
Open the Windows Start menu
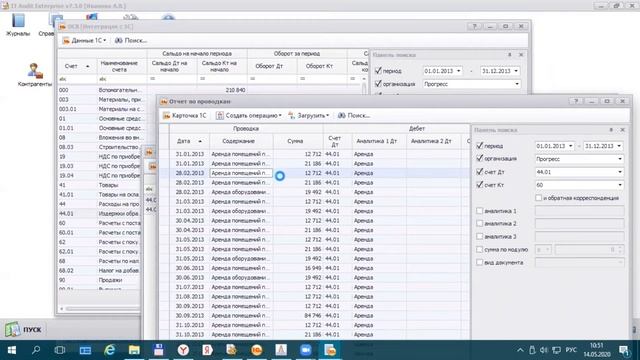pos(11,350)
